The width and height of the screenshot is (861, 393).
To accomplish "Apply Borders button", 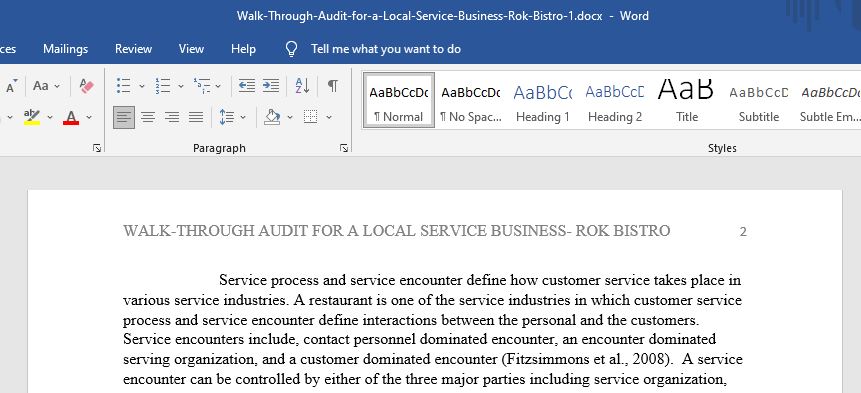I will 311,117.
